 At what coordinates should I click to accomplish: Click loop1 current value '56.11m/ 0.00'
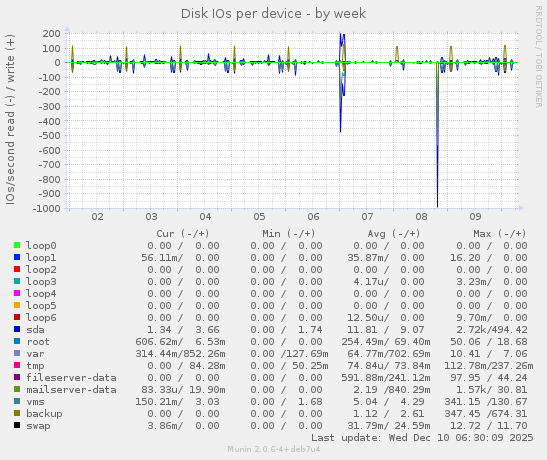point(180,257)
